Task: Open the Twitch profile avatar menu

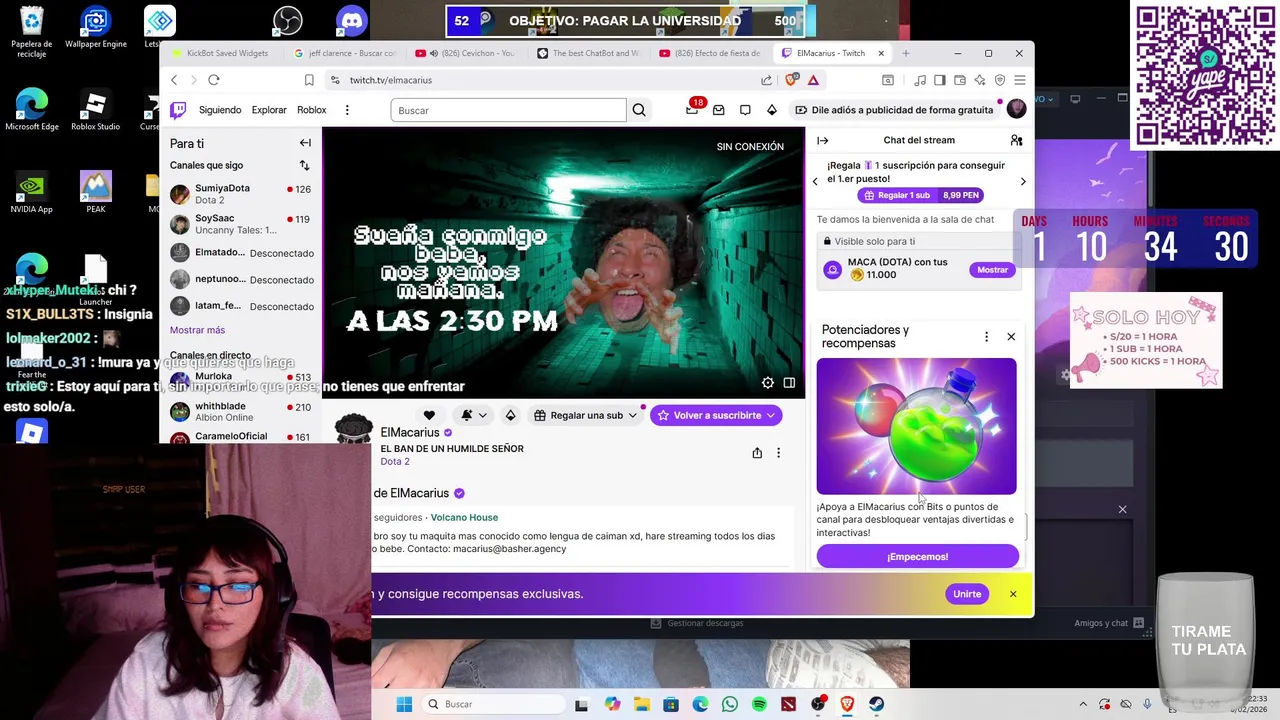Action: click(x=1017, y=109)
